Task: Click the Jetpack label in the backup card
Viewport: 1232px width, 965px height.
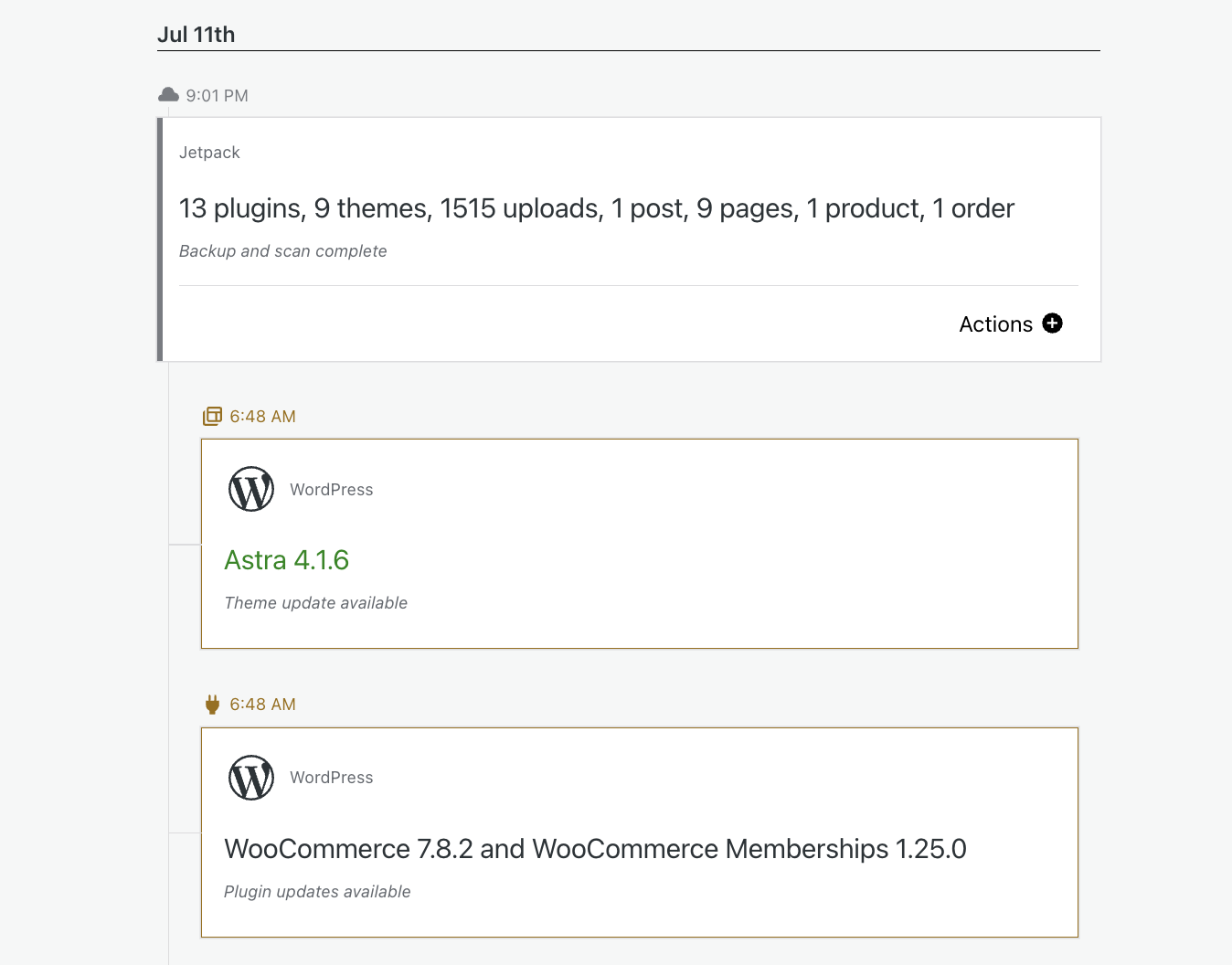Action: click(x=209, y=153)
